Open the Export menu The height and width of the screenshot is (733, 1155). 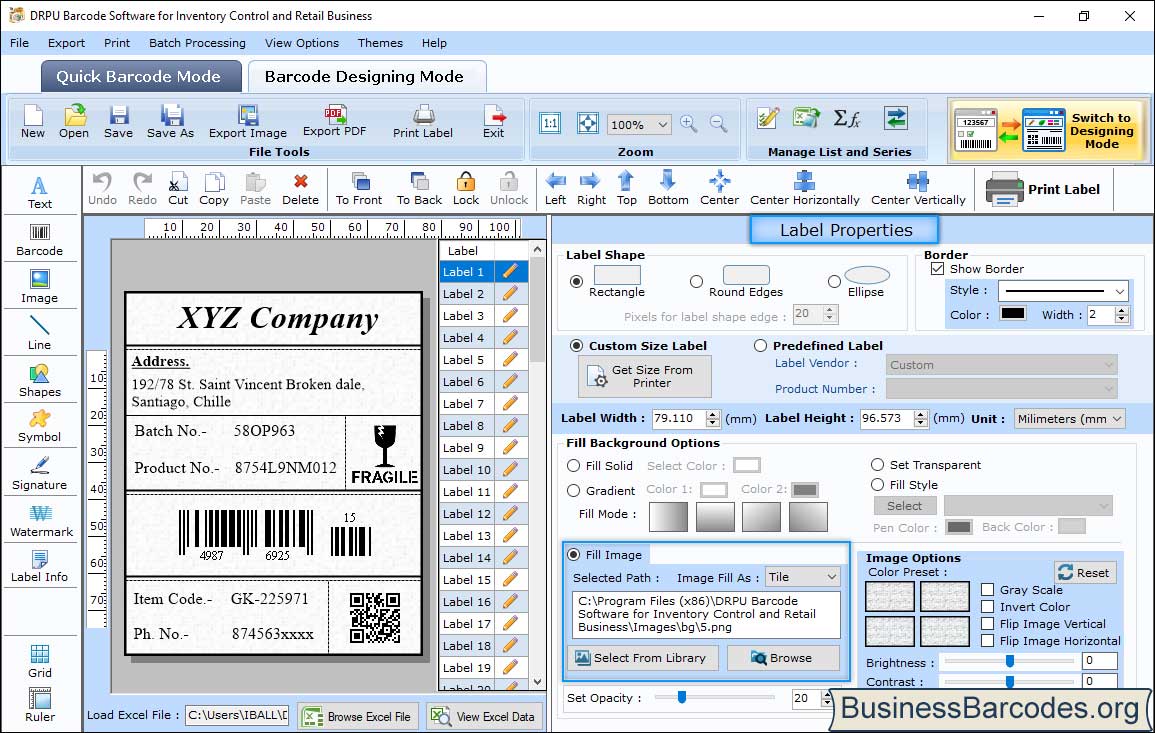[x=66, y=43]
